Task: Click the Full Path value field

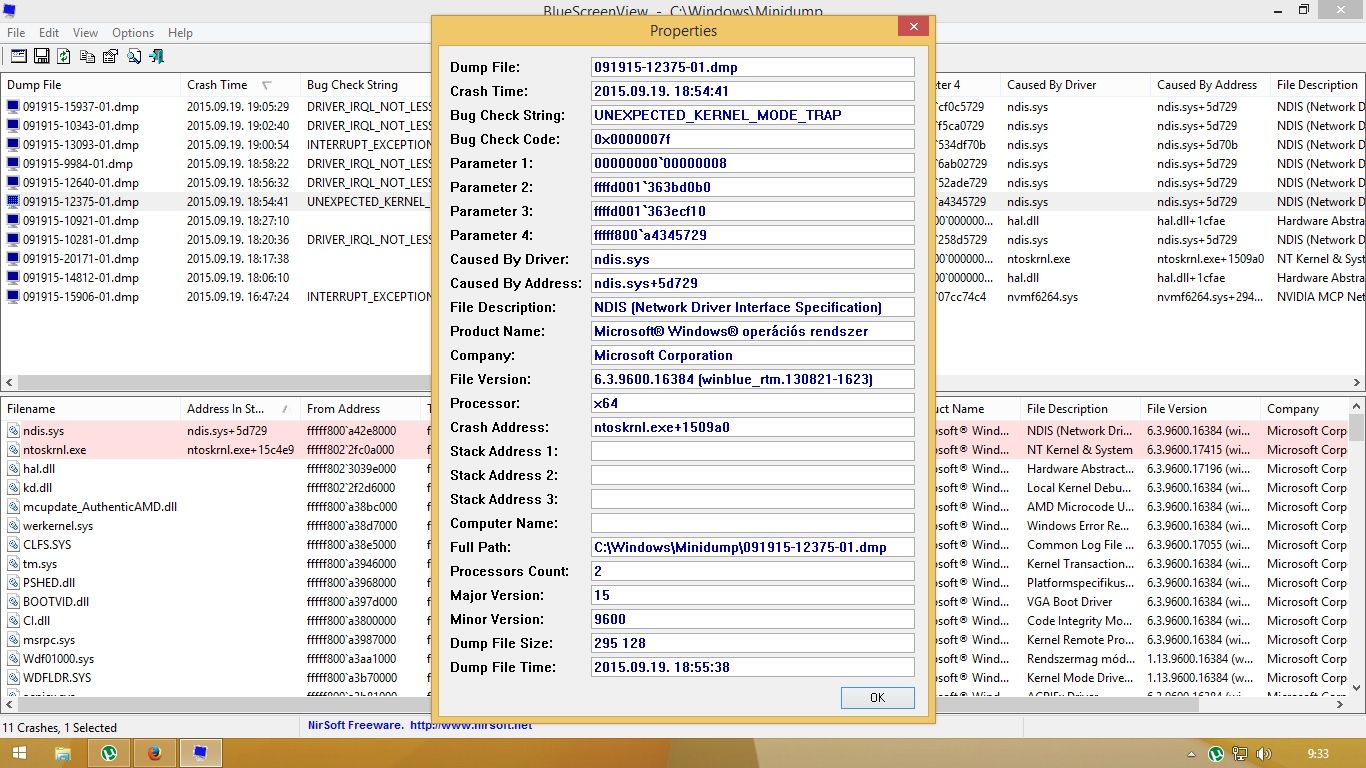Action: tap(753, 547)
